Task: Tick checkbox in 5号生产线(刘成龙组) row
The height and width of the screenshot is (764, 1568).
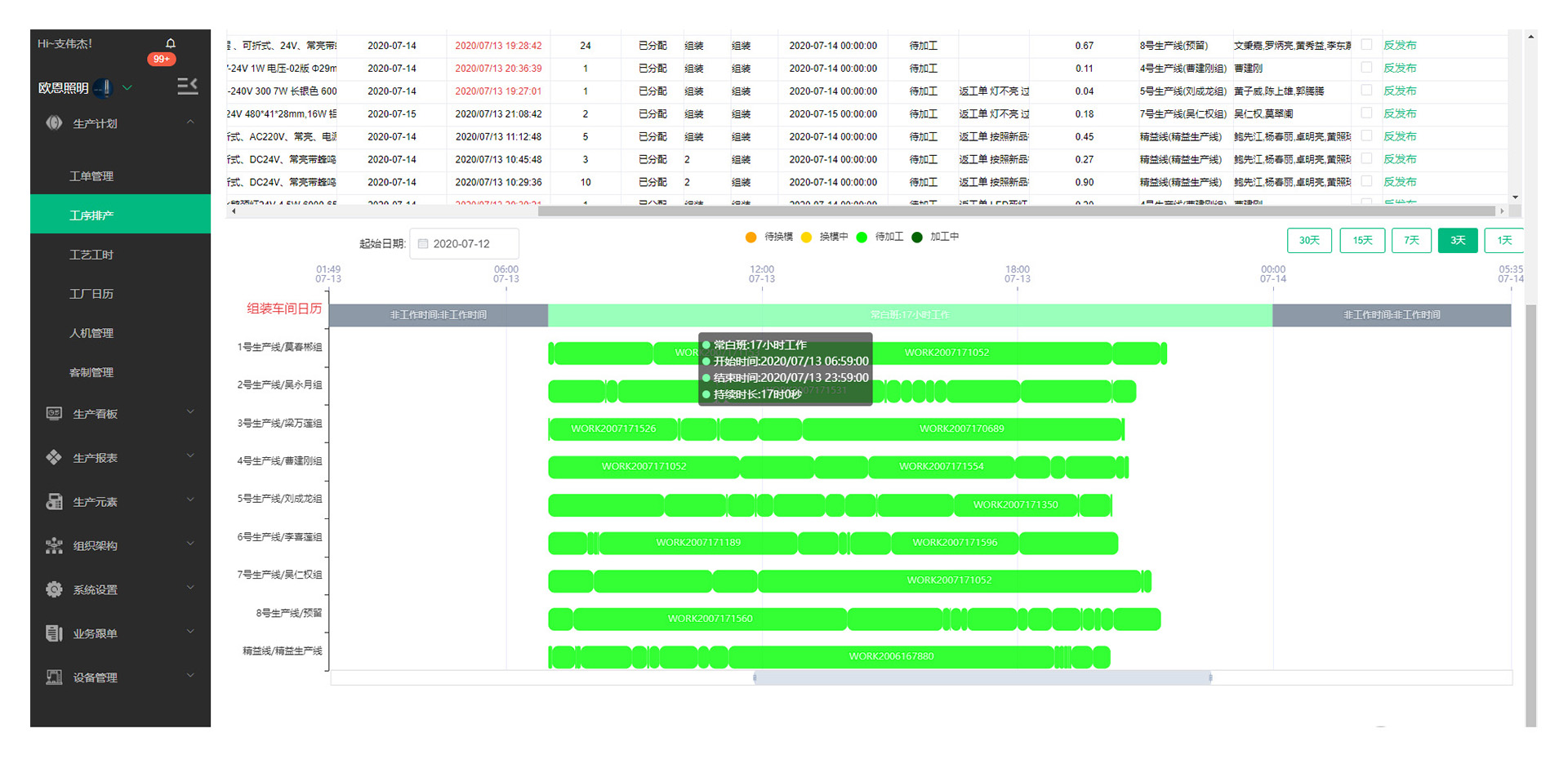Action: [x=1366, y=91]
